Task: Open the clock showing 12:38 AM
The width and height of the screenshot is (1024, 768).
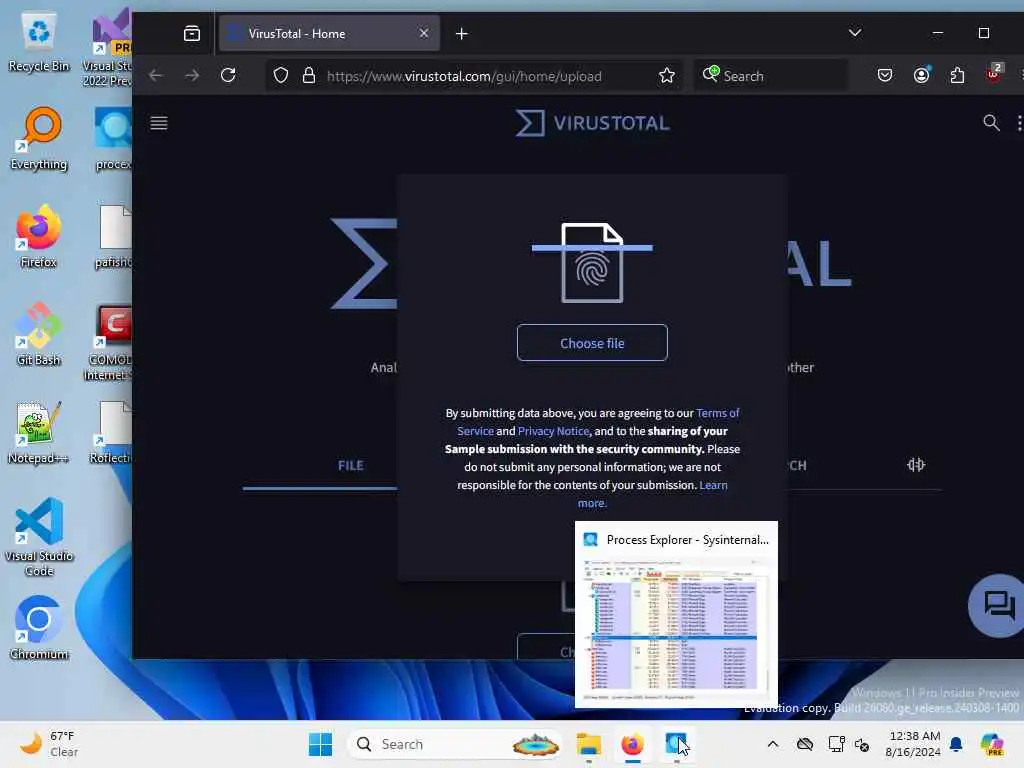Action: 913,744
